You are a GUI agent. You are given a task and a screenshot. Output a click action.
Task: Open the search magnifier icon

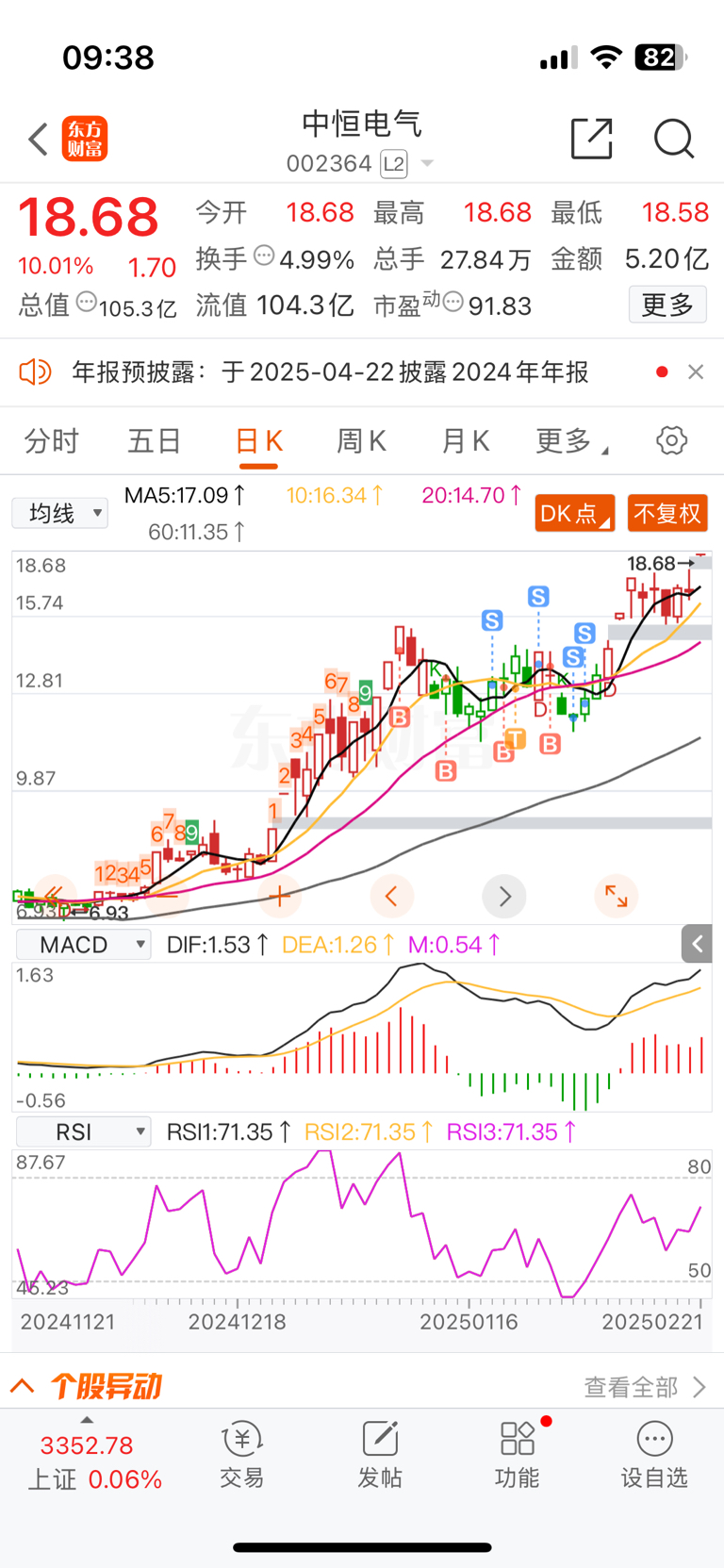674,139
